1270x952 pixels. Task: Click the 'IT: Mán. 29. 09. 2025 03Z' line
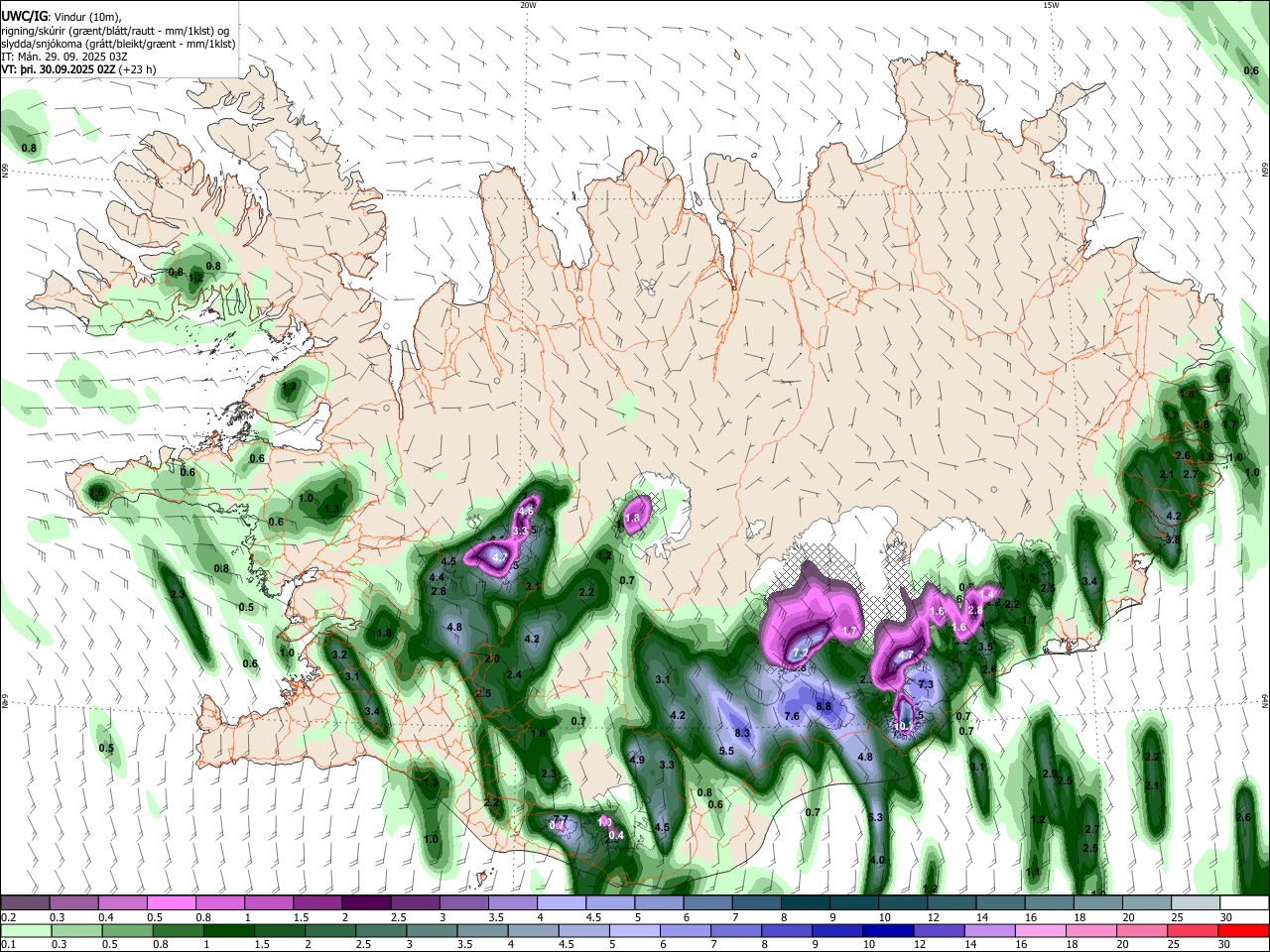pos(63,57)
